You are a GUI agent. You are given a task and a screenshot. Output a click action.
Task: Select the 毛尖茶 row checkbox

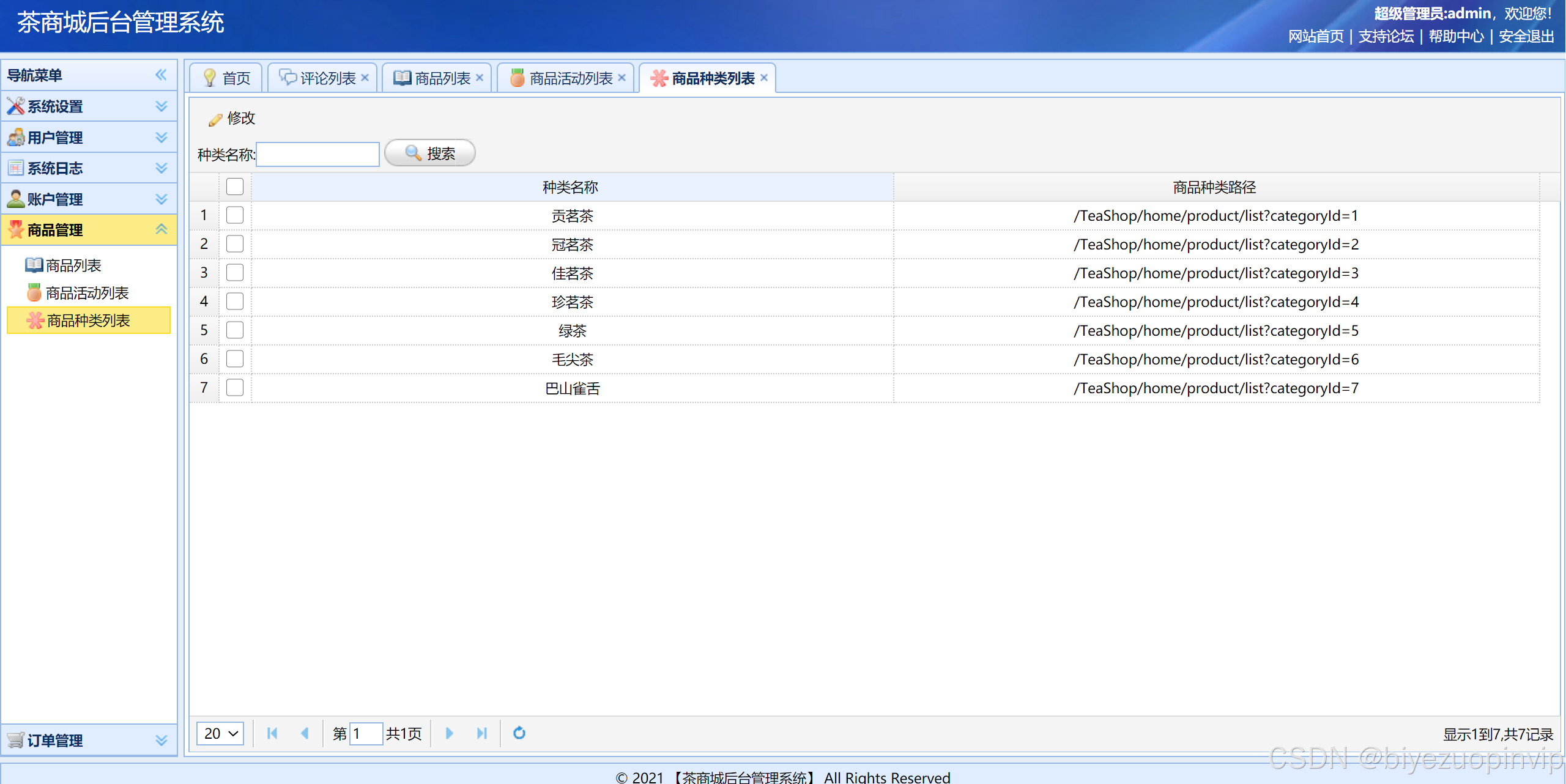[235, 359]
